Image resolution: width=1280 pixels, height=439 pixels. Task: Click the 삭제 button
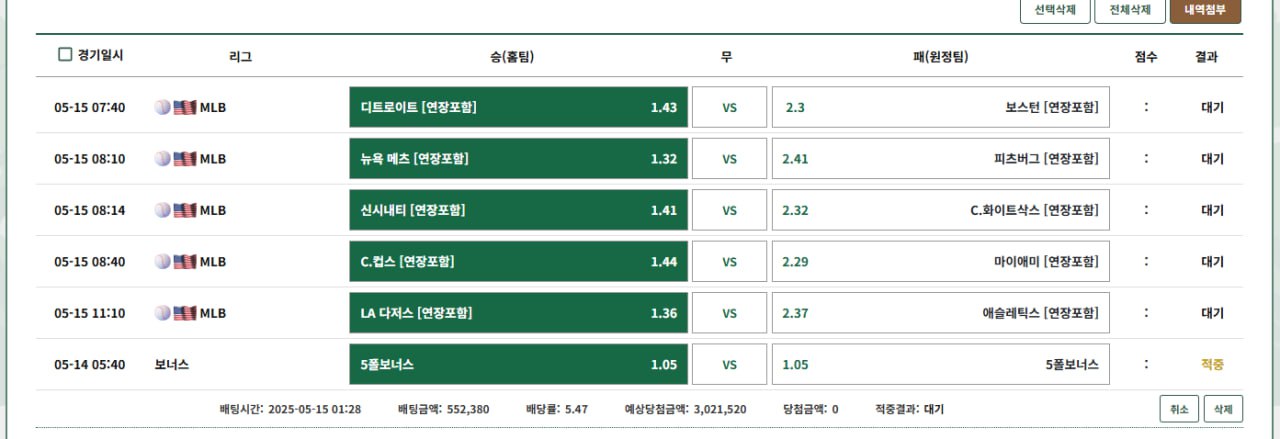click(x=1223, y=409)
